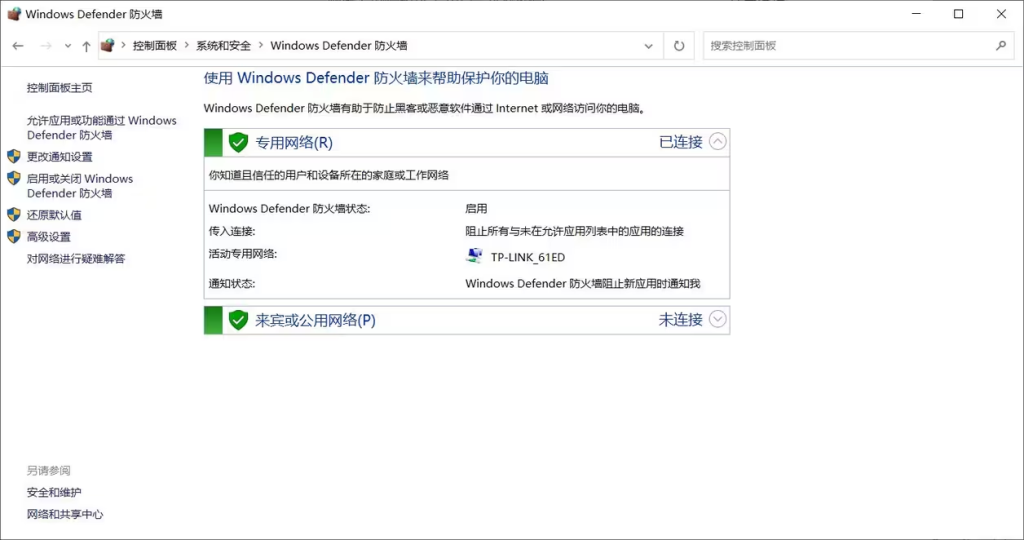
Task: Collapse the 专用网络(R) section chevron
Action: [717, 142]
